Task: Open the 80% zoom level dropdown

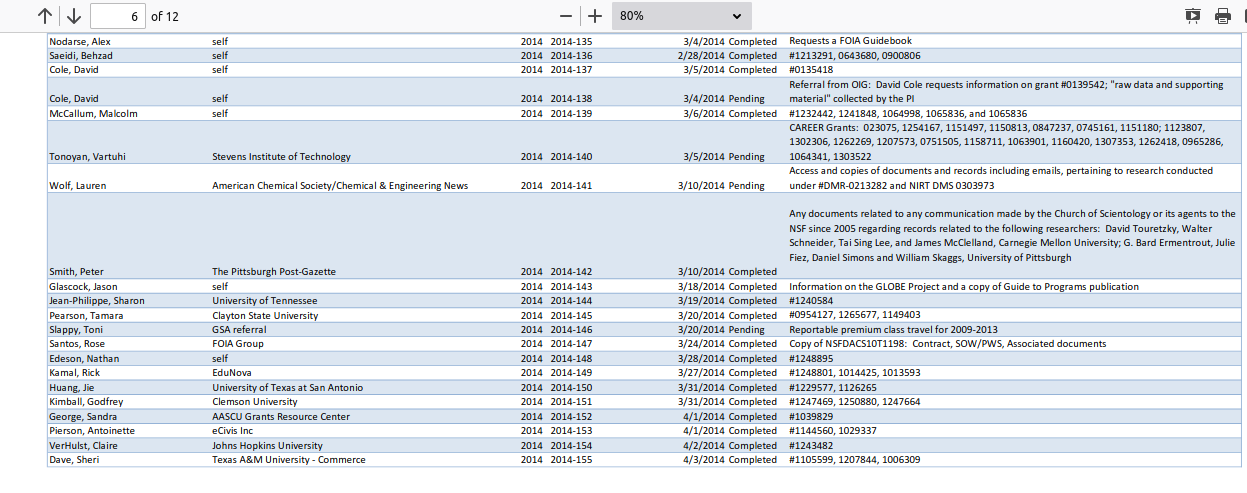Action: [x=681, y=16]
